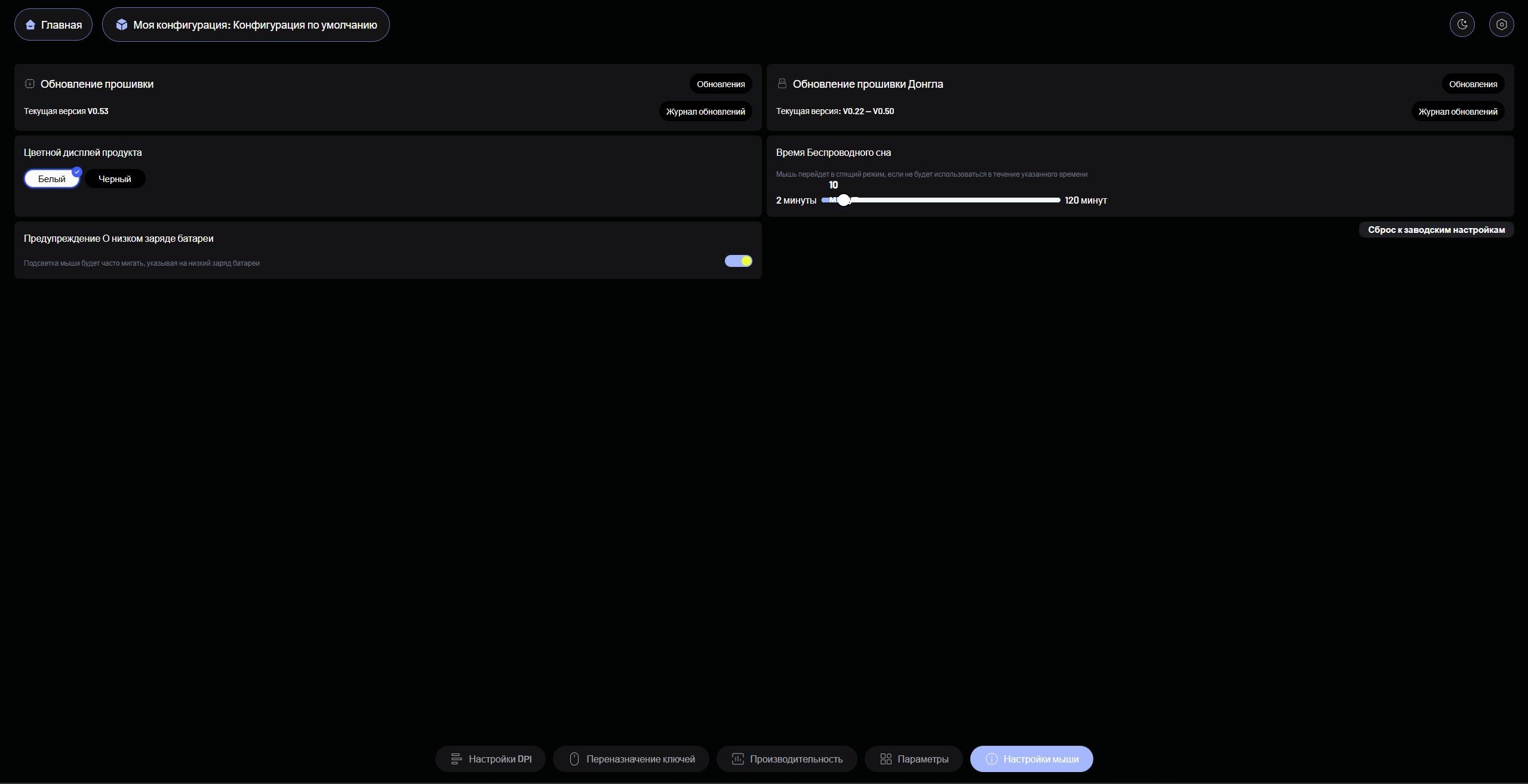Image resolution: width=1528 pixels, height=784 pixels.
Task: Open settings hexagon icon at top right
Action: point(1501,24)
